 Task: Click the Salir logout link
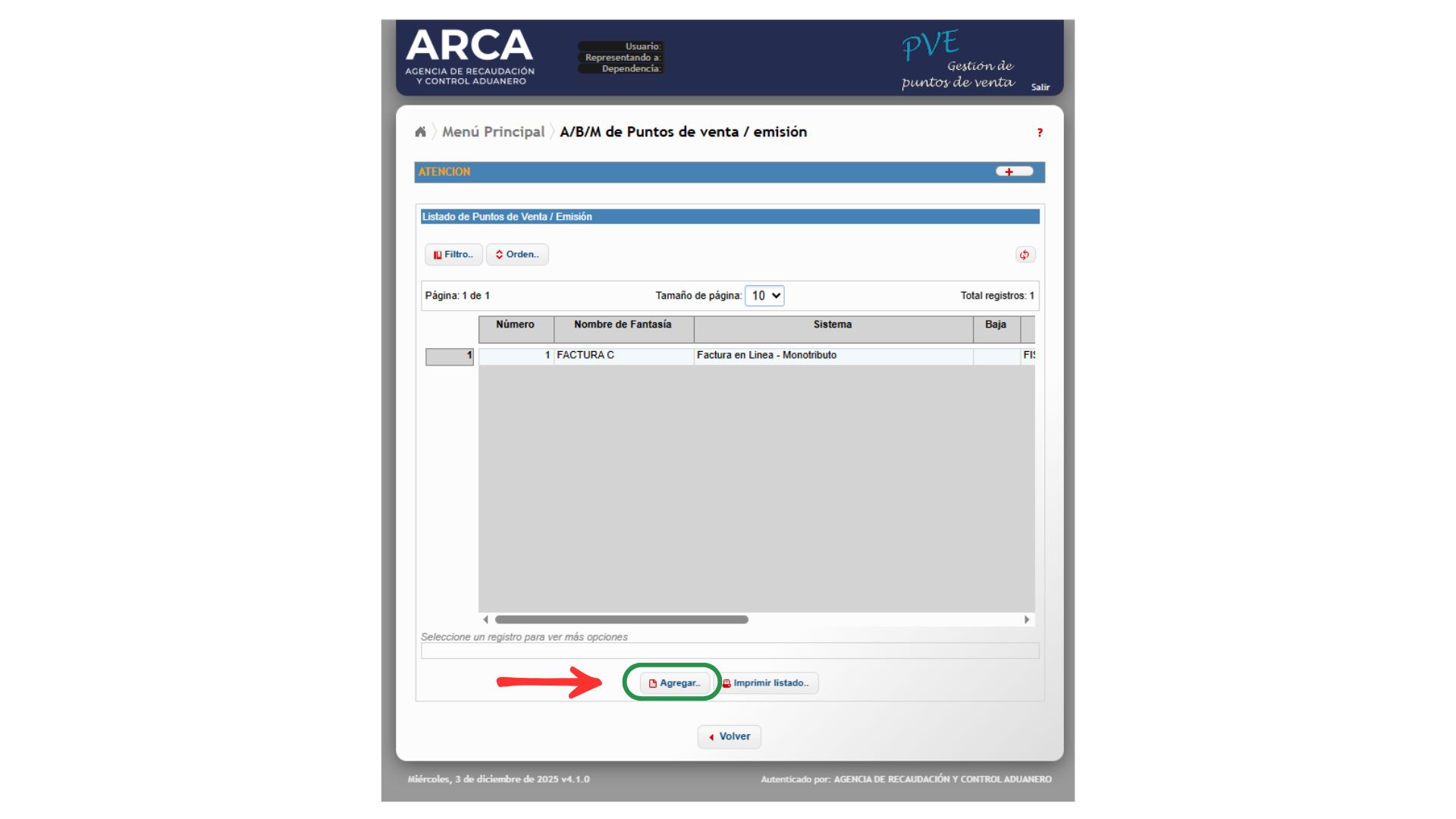click(1040, 87)
